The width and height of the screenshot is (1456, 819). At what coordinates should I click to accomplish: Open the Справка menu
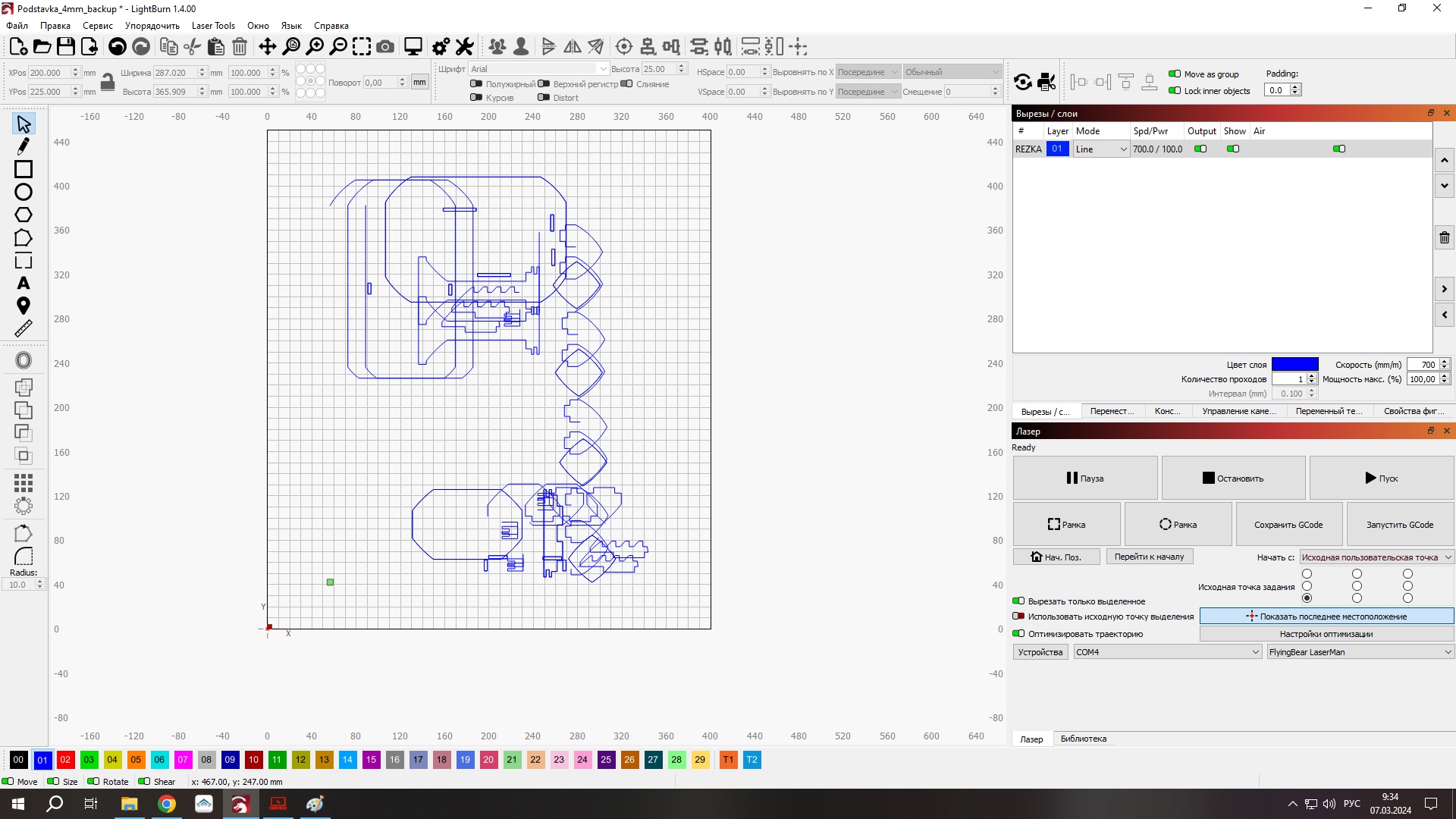331,25
